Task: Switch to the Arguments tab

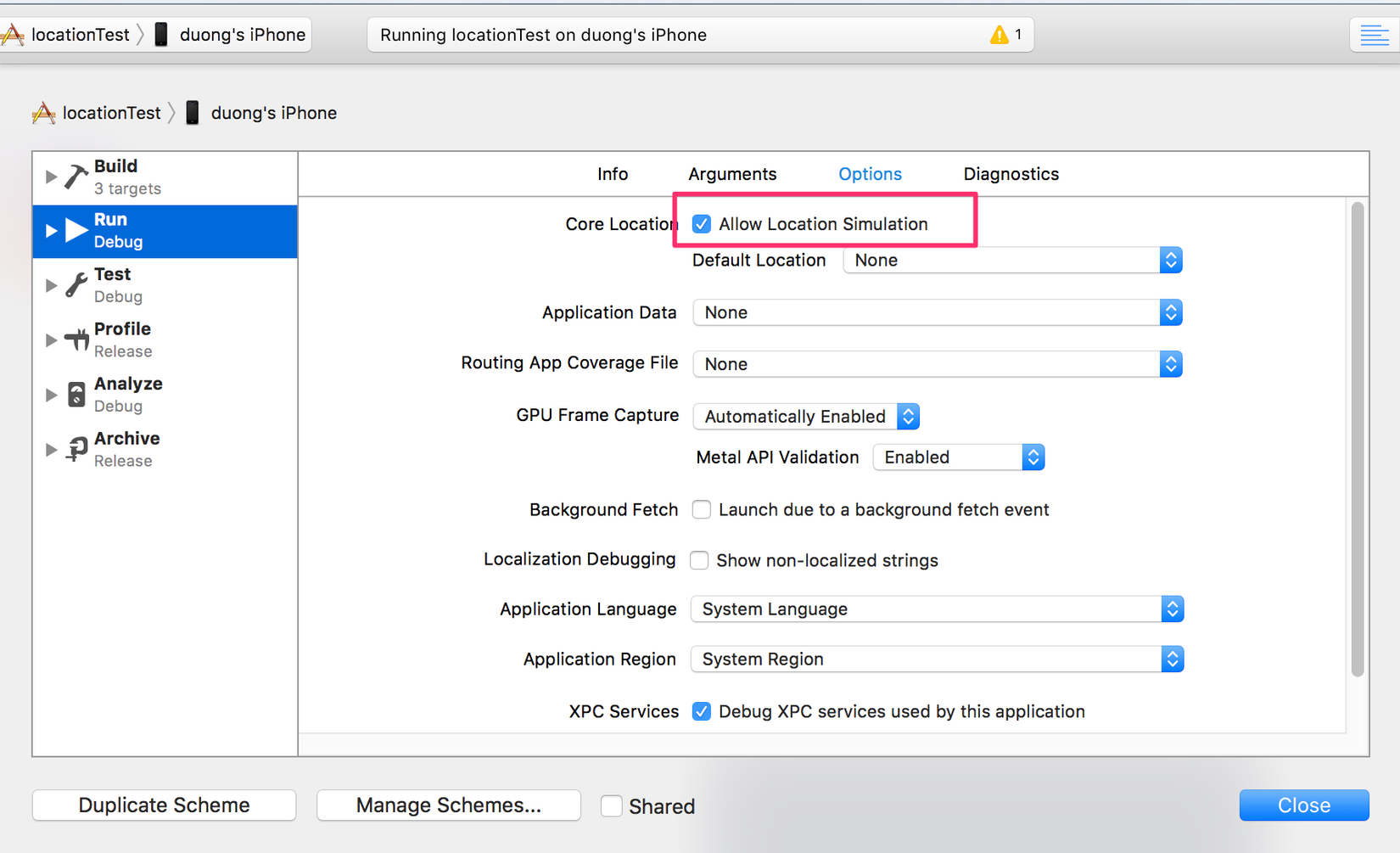Action: pos(732,174)
